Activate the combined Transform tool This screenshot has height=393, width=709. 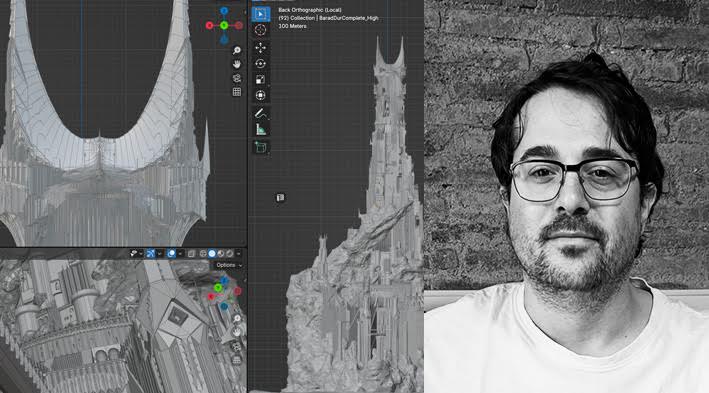pos(260,95)
